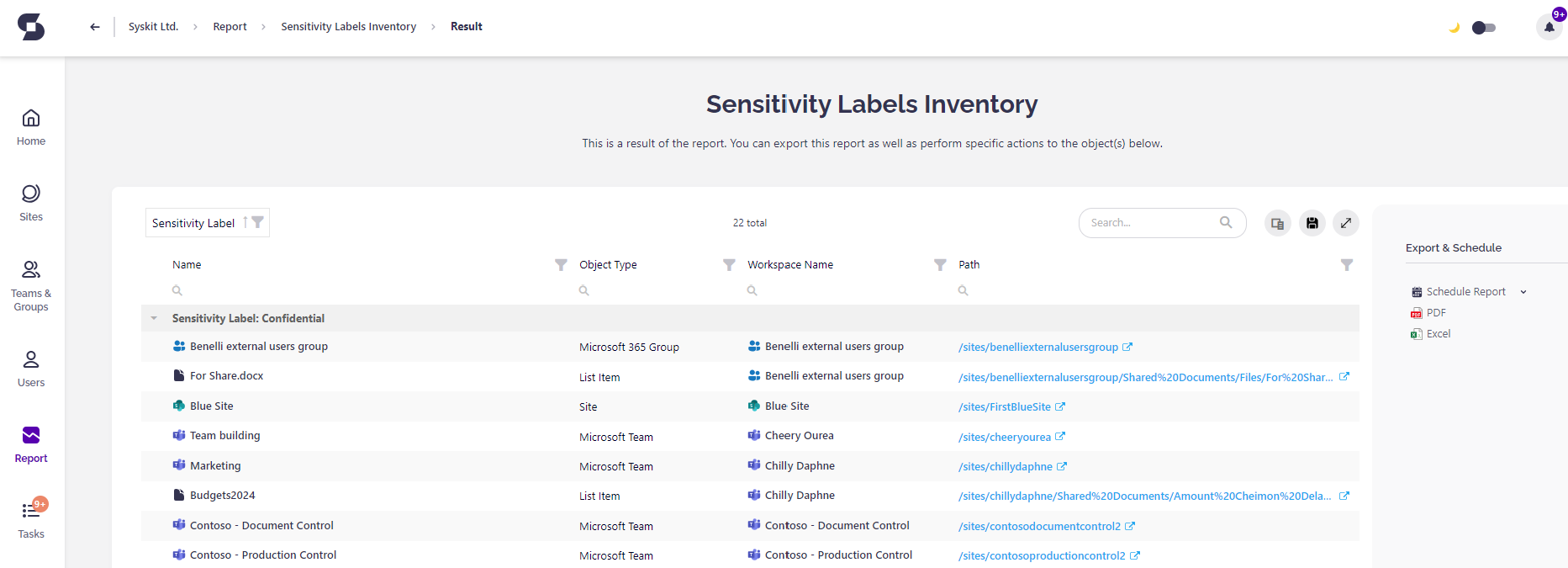Open the Workspace Name column filter icon

tap(940, 265)
